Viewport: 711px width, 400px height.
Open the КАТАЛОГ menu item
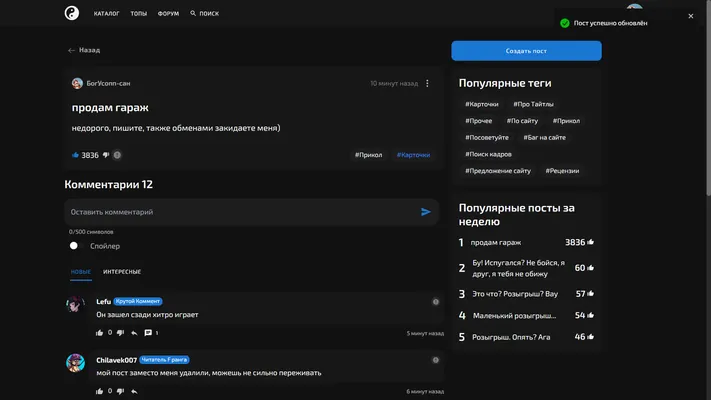coord(107,14)
